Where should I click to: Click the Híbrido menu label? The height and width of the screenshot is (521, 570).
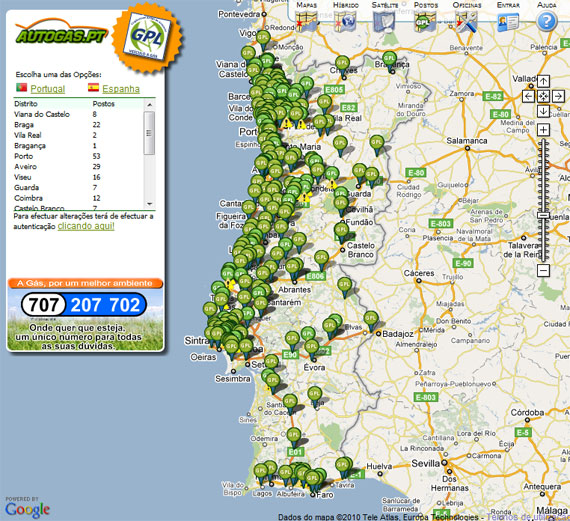click(x=346, y=5)
